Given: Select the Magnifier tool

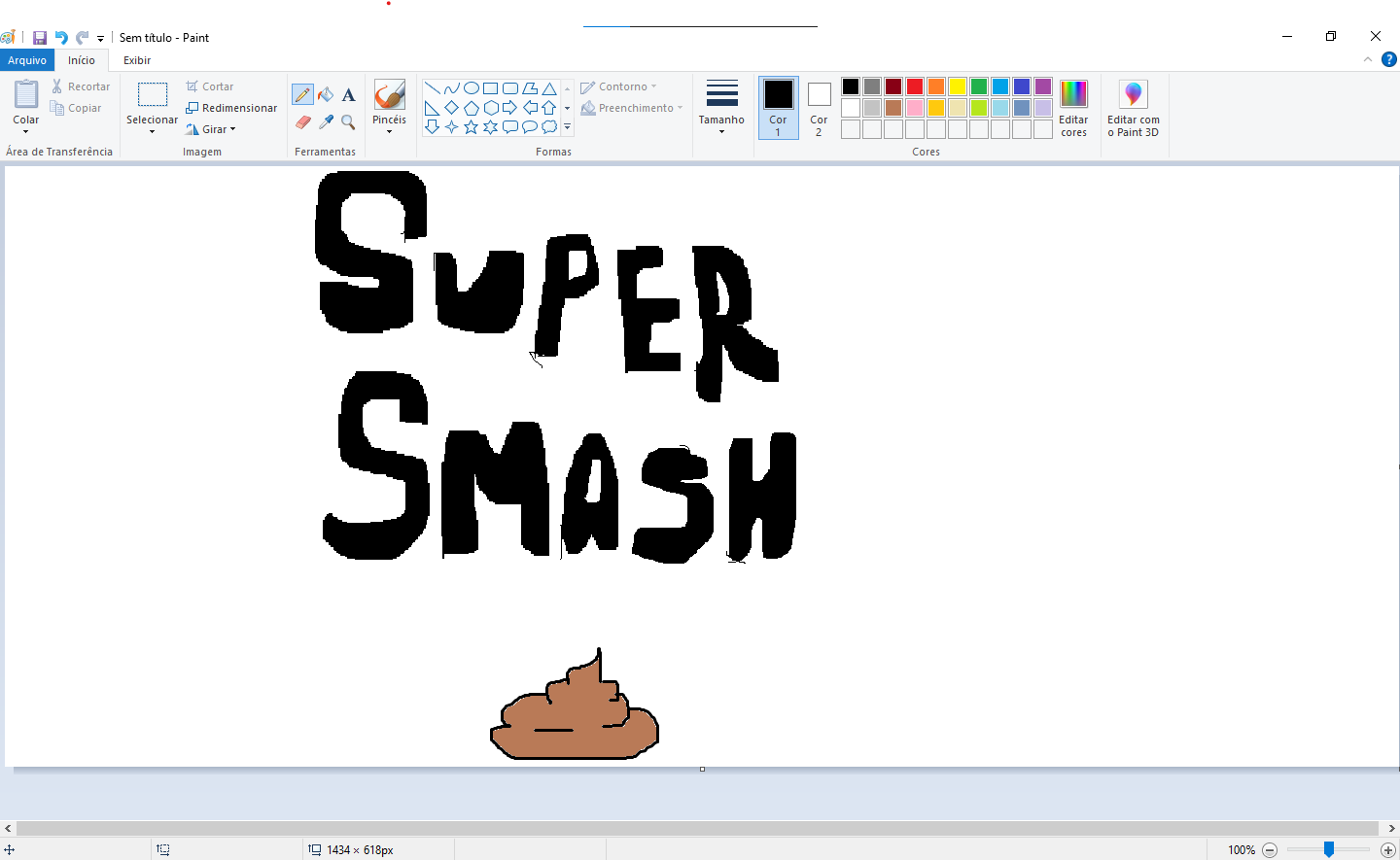Looking at the screenshot, I should pyautogui.click(x=349, y=122).
